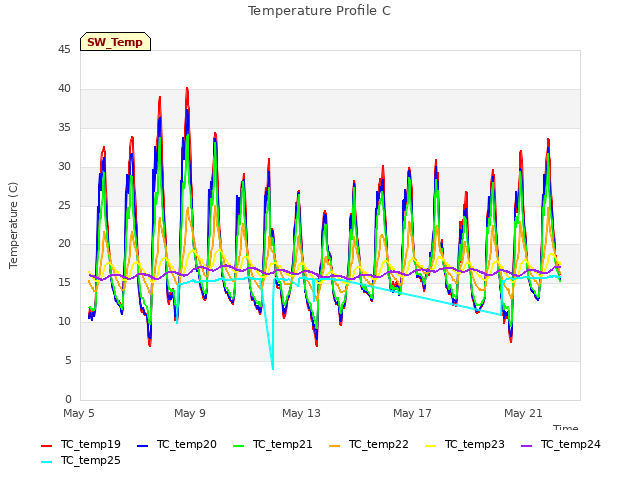Toggle TC_temp19 series in legend

pyautogui.click(x=81, y=444)
